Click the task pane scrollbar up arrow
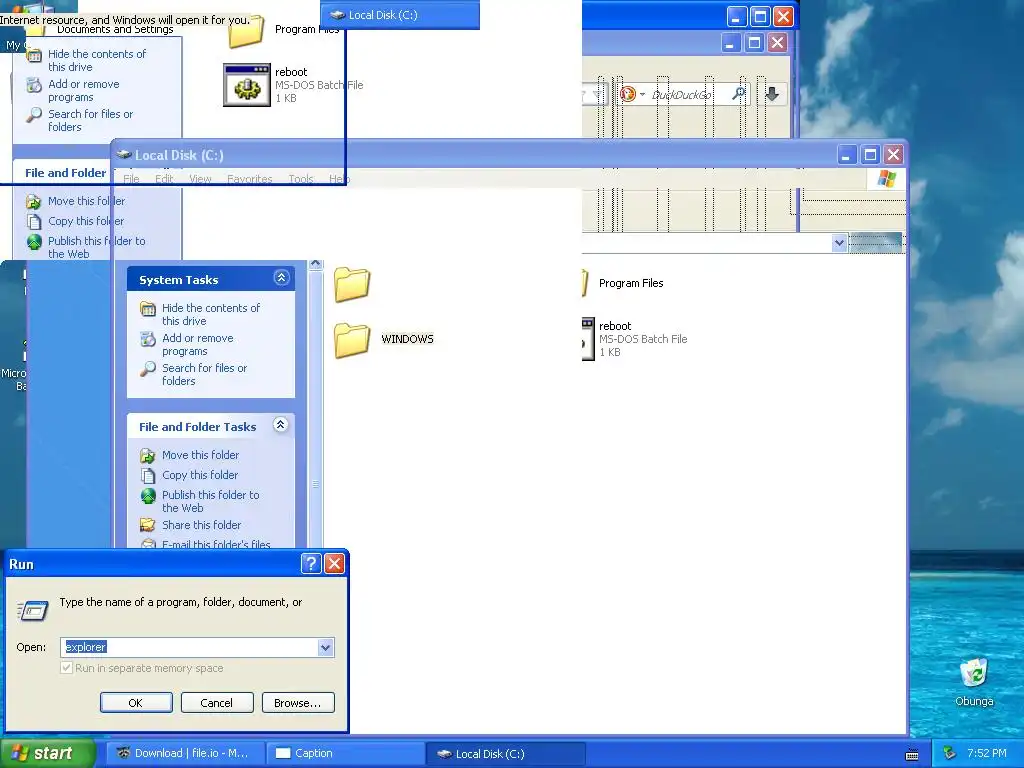This screenshot has width=1024, height=768. [x=315, y=264]
